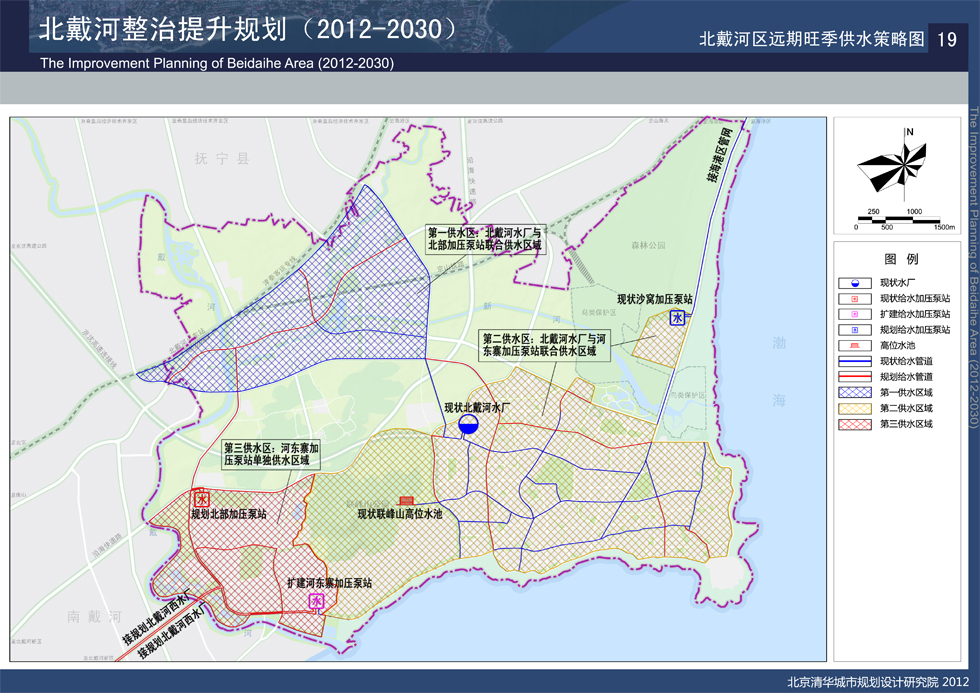Click the magenta 水 Hedongzhai pump station icon
Viewport: 980px width, 693px height.
pyautogui.click(x=317, y=600)
